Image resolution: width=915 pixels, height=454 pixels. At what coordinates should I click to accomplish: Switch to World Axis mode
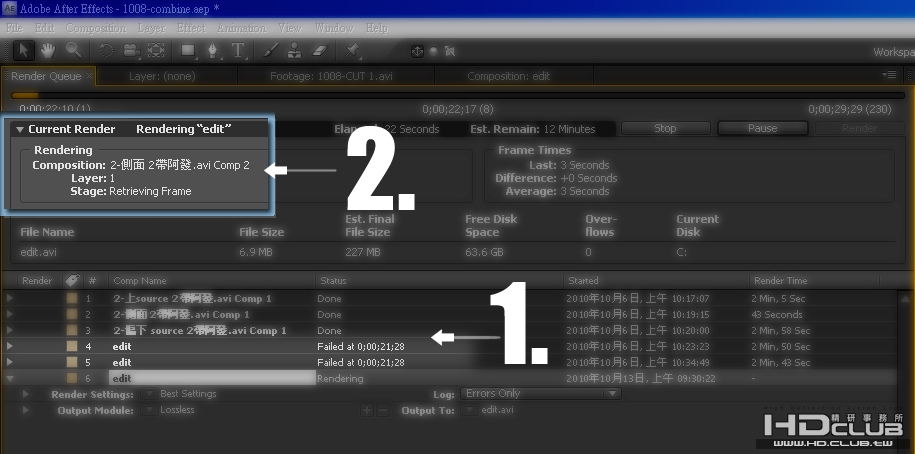pos(434,51)
